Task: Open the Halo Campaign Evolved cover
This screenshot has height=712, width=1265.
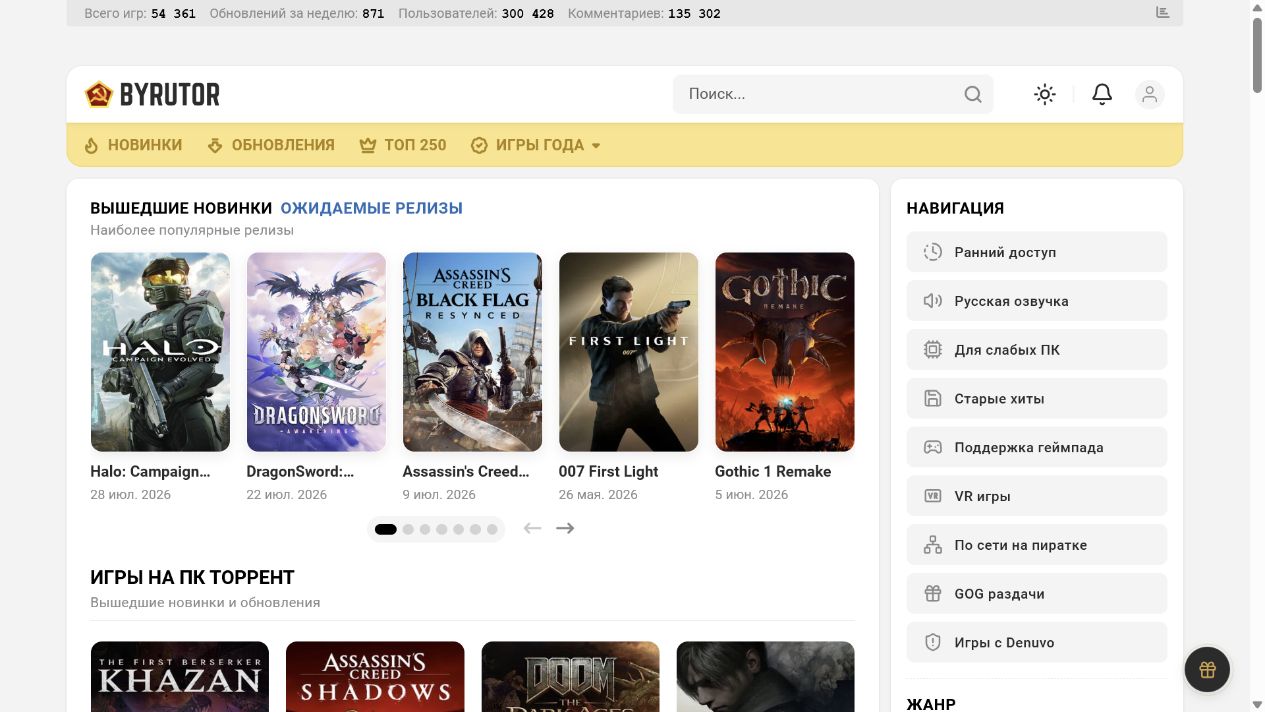Action: pos(160,352)
